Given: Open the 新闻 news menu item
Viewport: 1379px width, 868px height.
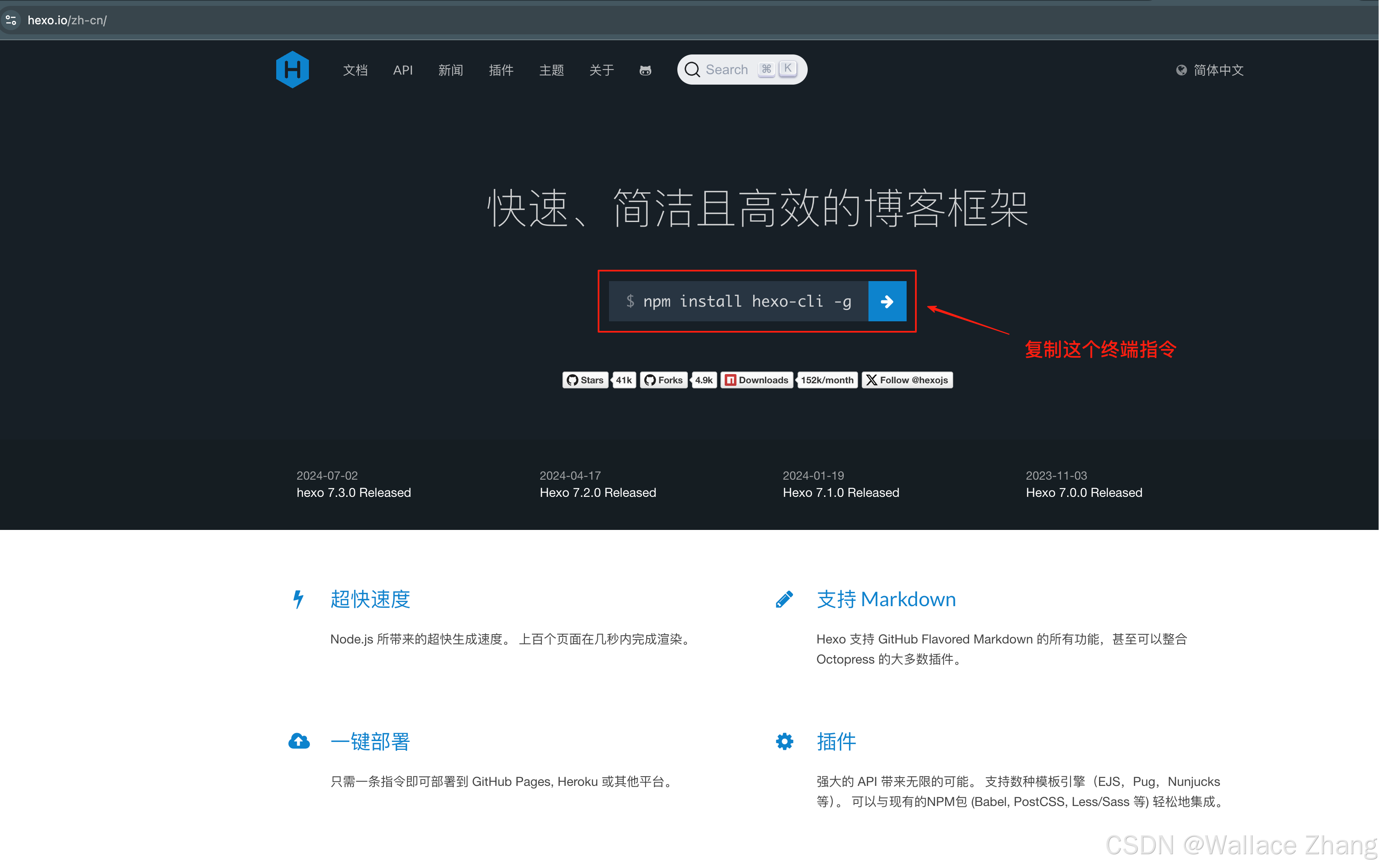Looking at the screenshot, I should [x=451, y=70].
